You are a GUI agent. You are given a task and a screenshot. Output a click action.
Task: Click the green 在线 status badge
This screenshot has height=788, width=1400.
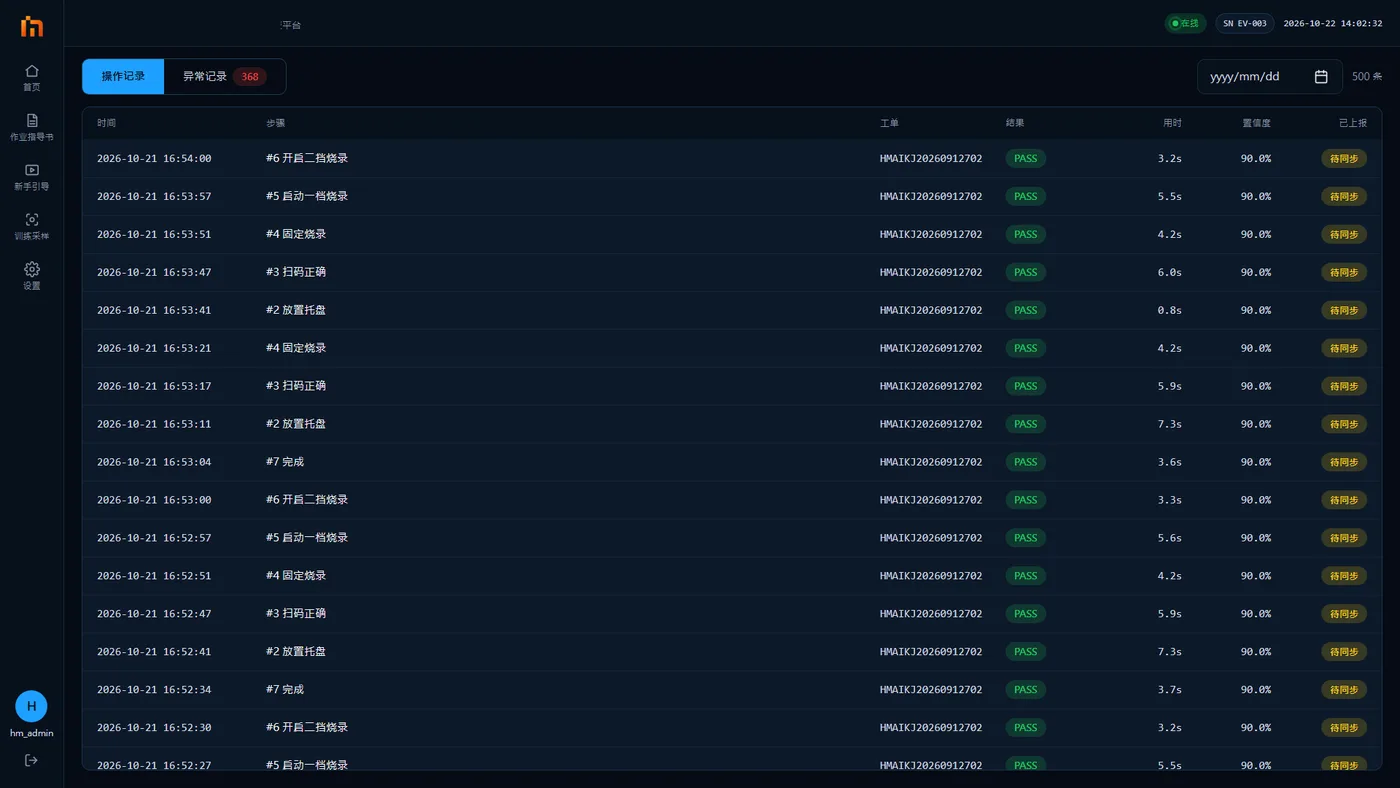tap(1185, 23)
